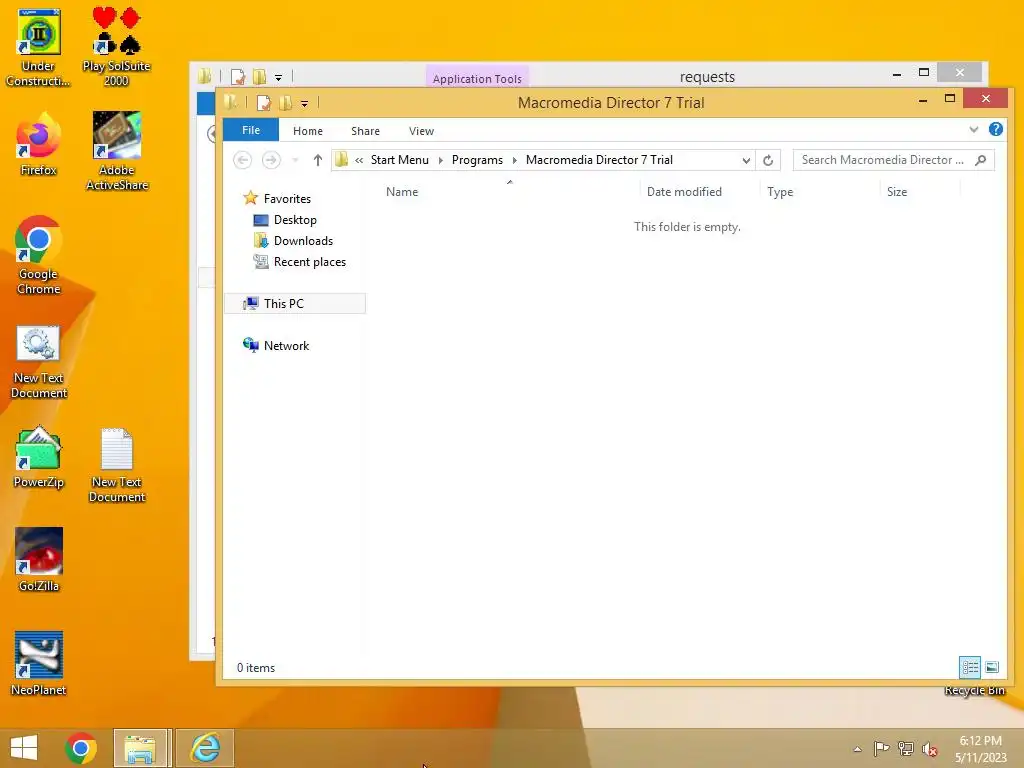
Task: Expand the breadcrumb arrow after Start Menu
Action: 441,160
